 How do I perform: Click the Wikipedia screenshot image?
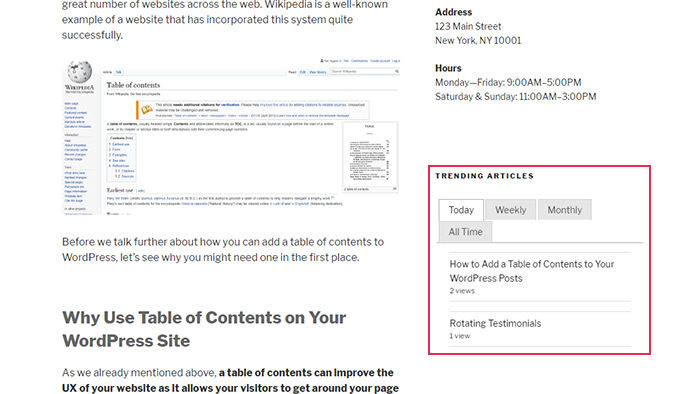[x=231, y=137]
